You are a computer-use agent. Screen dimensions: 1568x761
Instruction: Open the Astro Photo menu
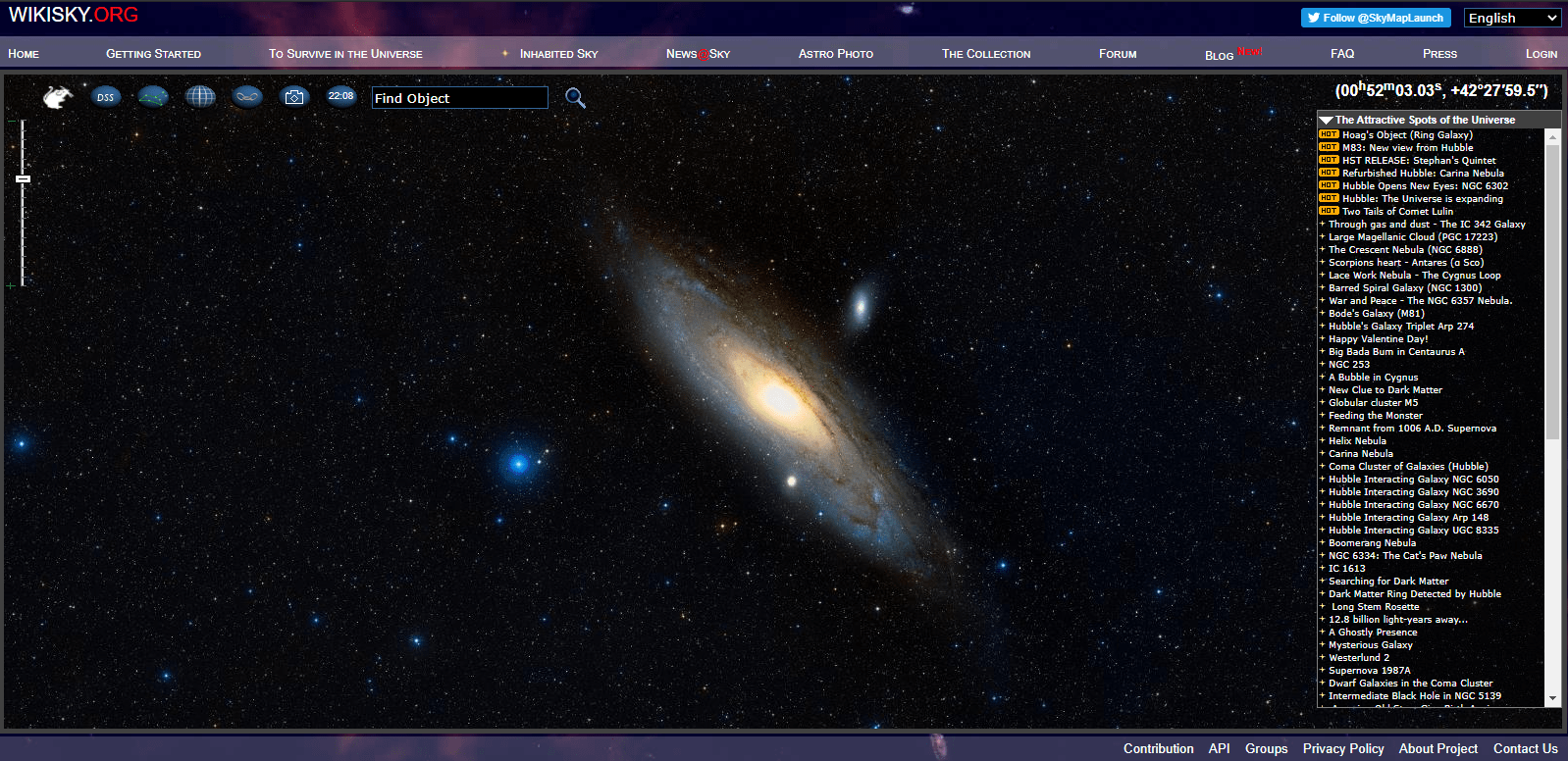coord(835,54)
